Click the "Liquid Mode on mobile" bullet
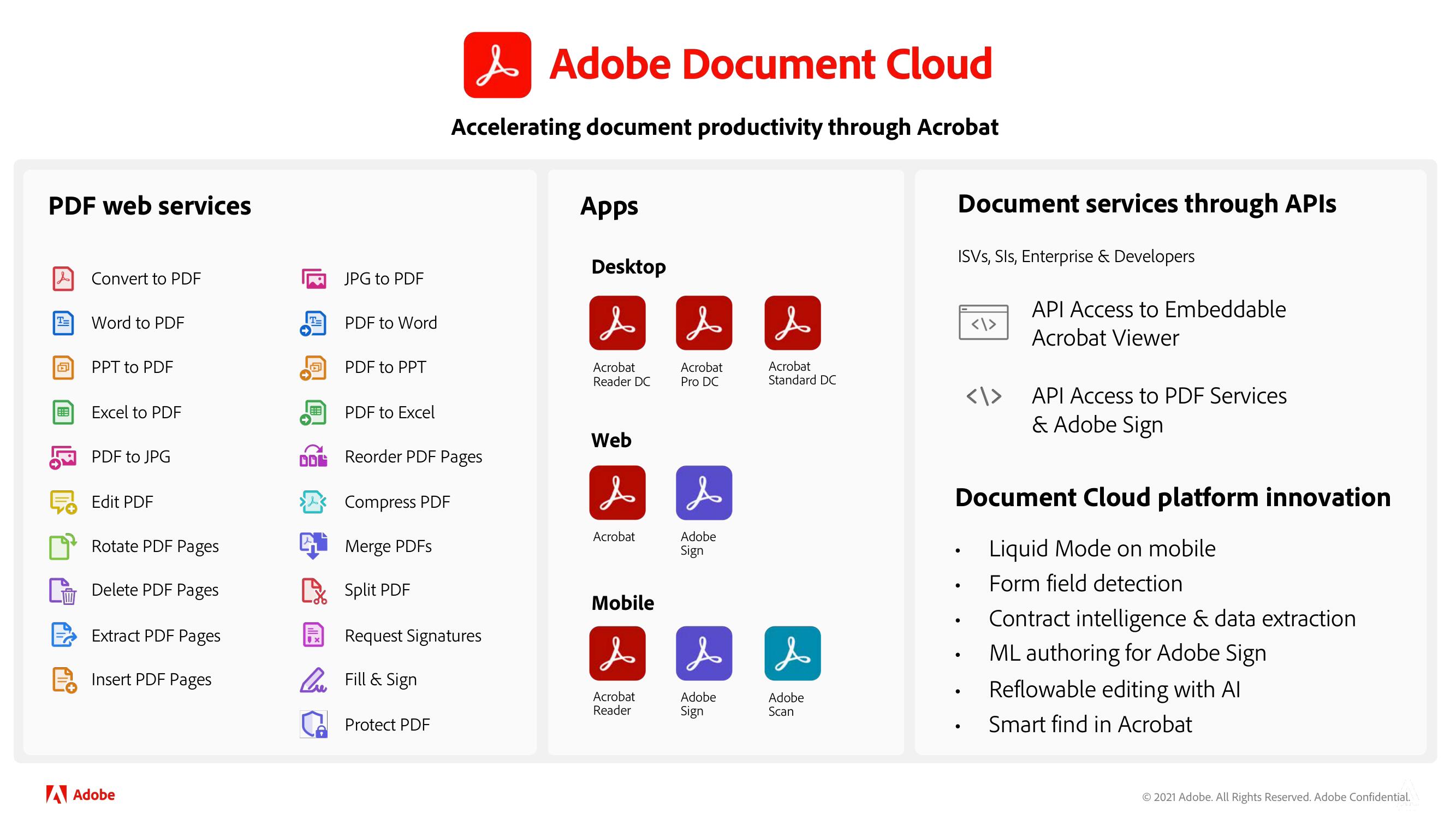The width and height of the screenshot is (1456, 819). point(1102,549)
